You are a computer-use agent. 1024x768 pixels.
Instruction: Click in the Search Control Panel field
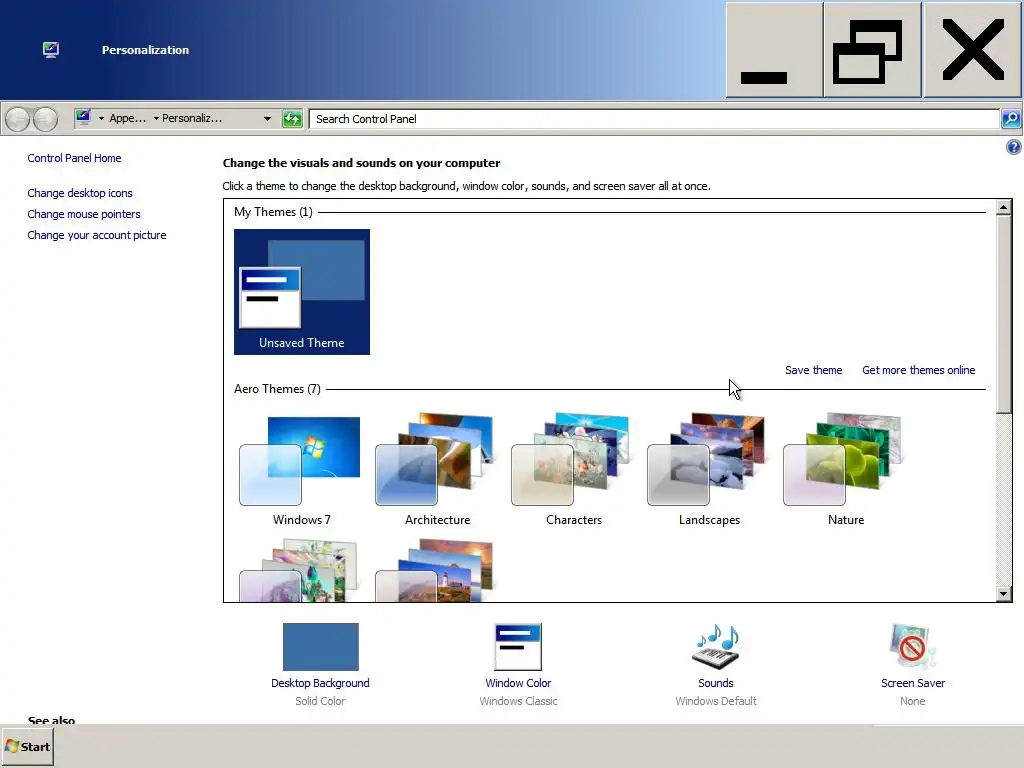point(654,119)
